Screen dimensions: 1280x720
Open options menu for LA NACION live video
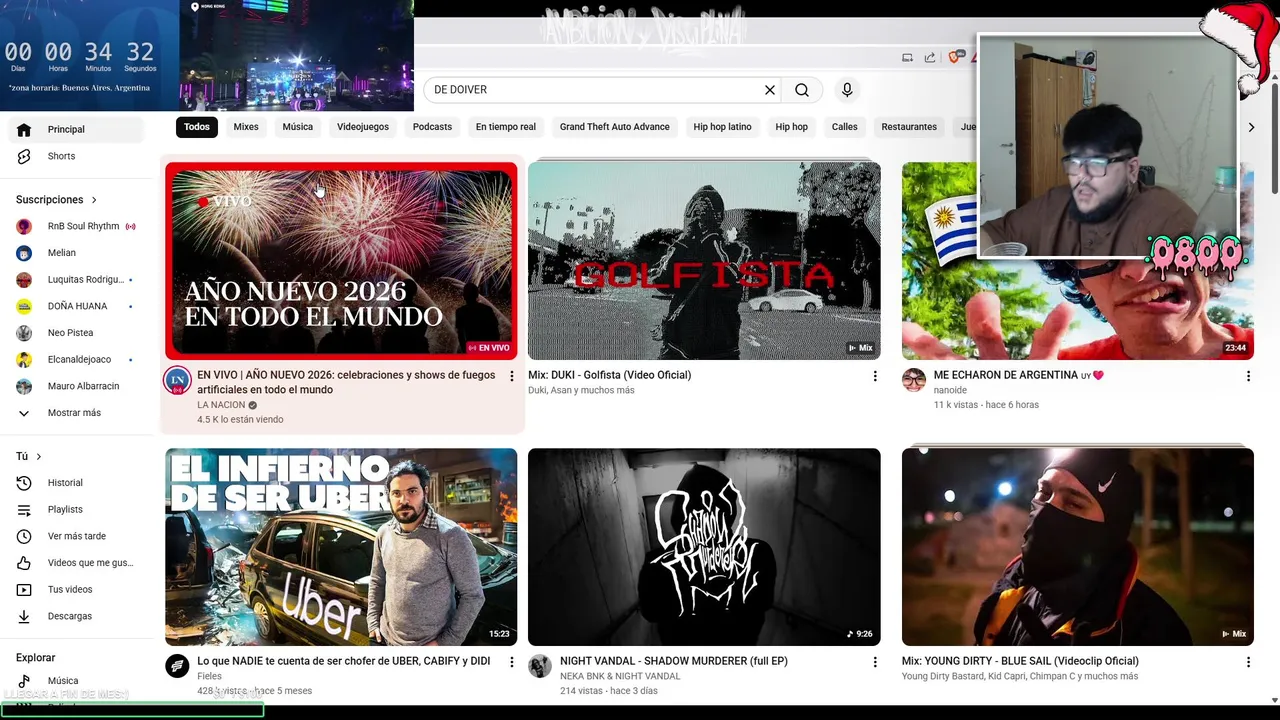tap(512, 376)
